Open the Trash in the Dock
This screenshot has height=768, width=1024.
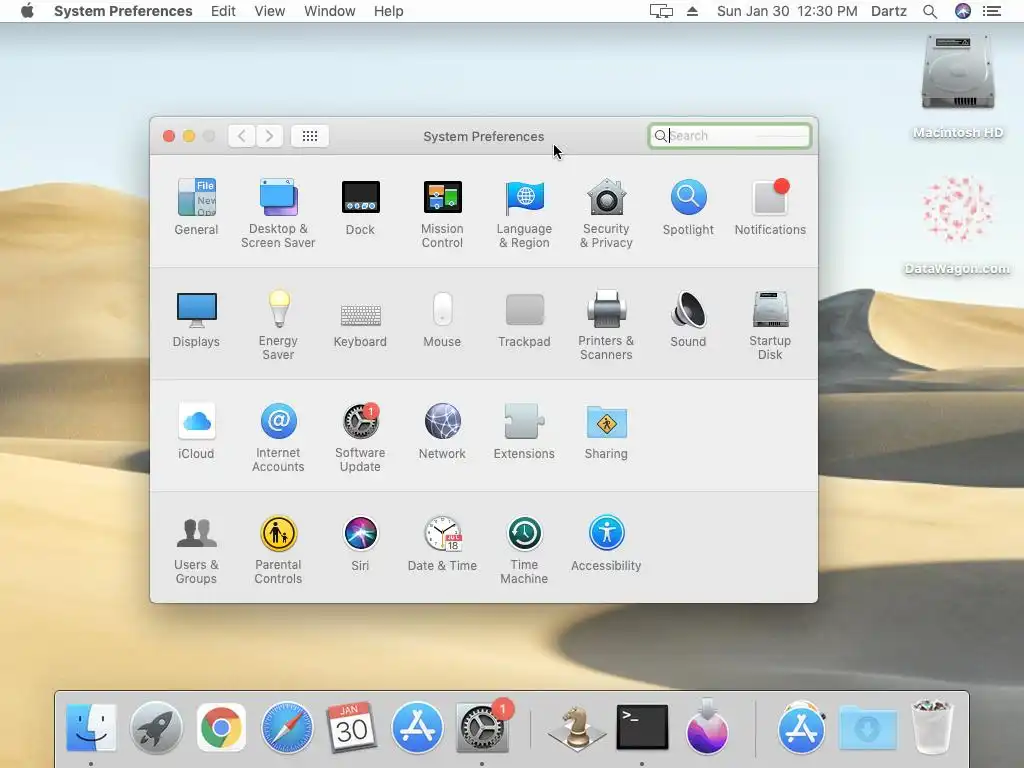coord(932,726)
